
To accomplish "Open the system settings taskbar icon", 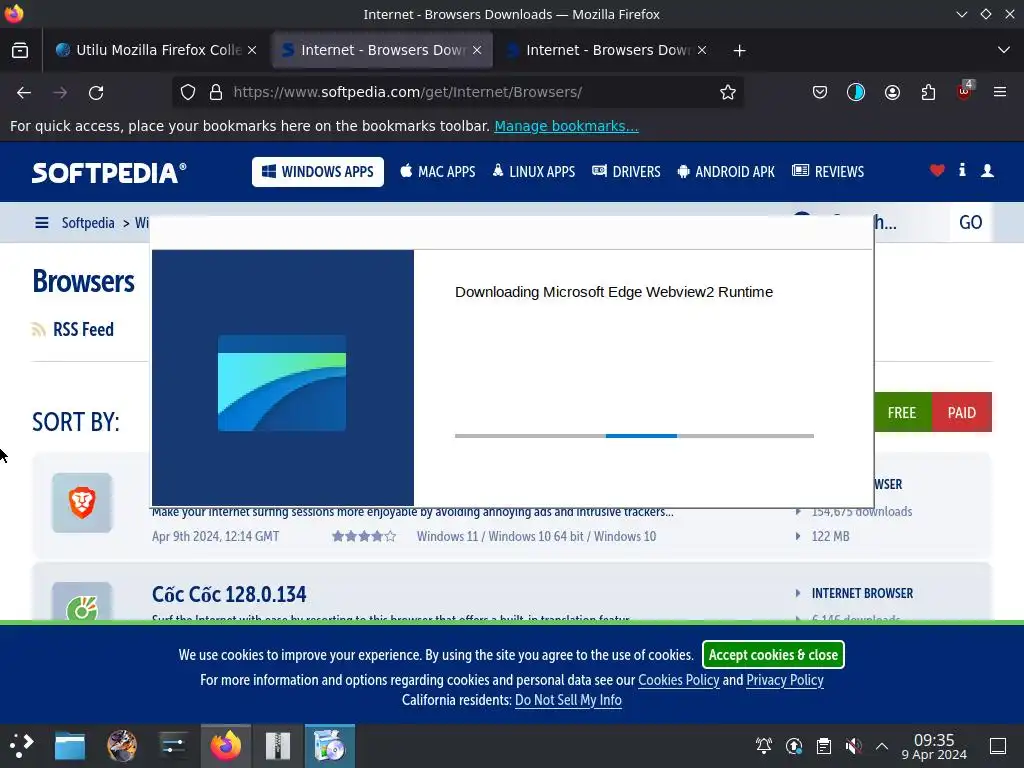I will (x=173, y=746).
